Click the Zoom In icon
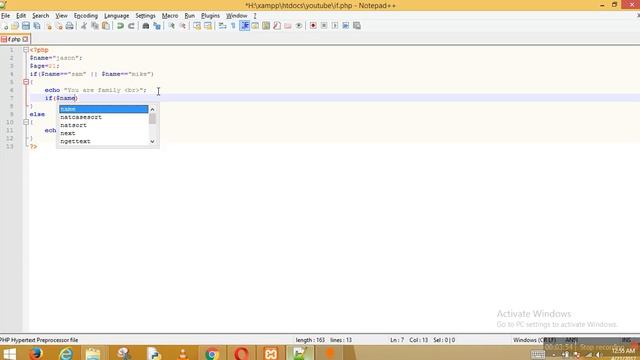 tap(171, 26)
